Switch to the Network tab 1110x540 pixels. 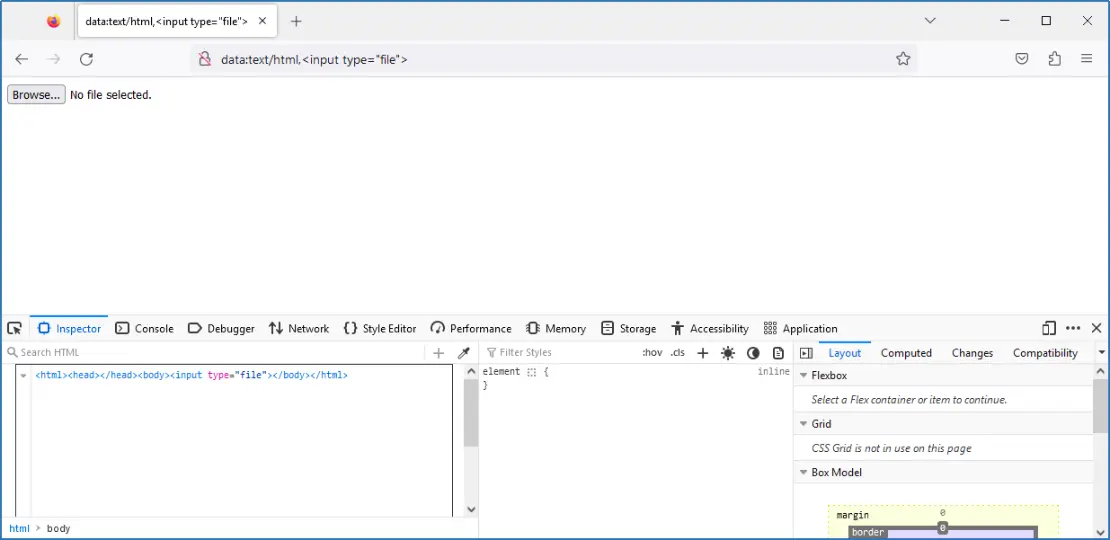pyautogui.click(x=299, y=328)
